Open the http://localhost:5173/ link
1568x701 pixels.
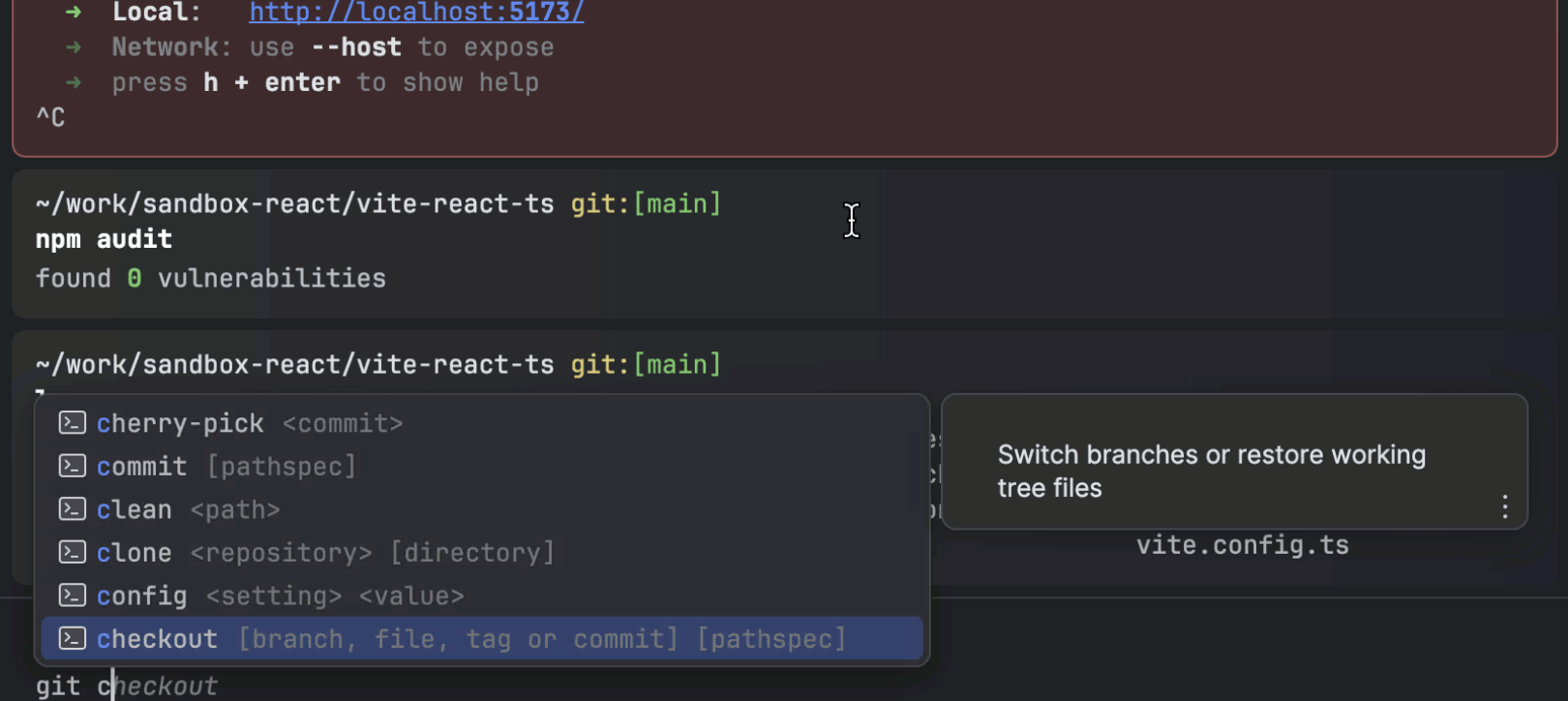tap(416, 13)
